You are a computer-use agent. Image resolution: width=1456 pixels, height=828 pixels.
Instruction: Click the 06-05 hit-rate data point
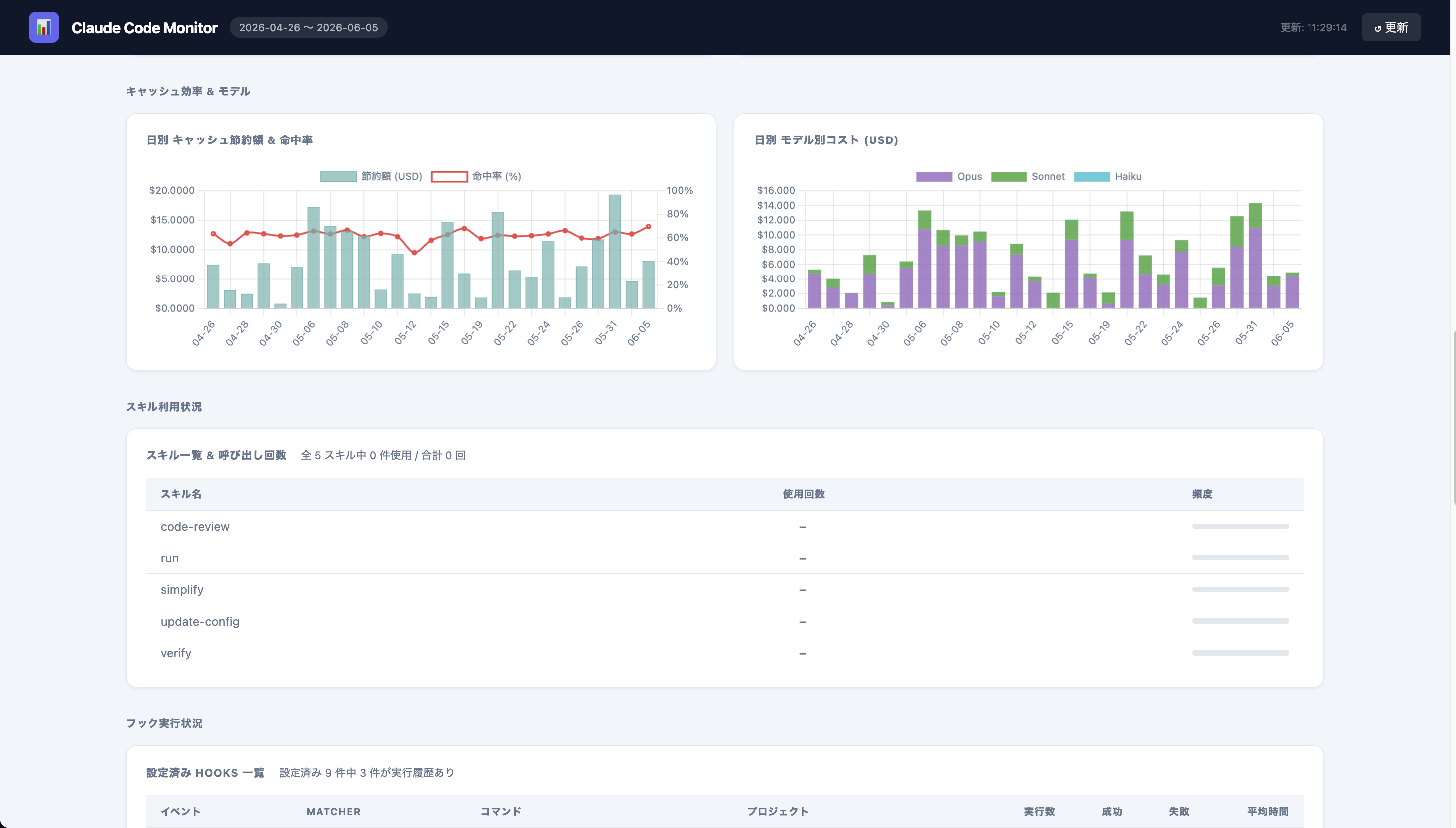pyautogui.click(x=648, y=226)
